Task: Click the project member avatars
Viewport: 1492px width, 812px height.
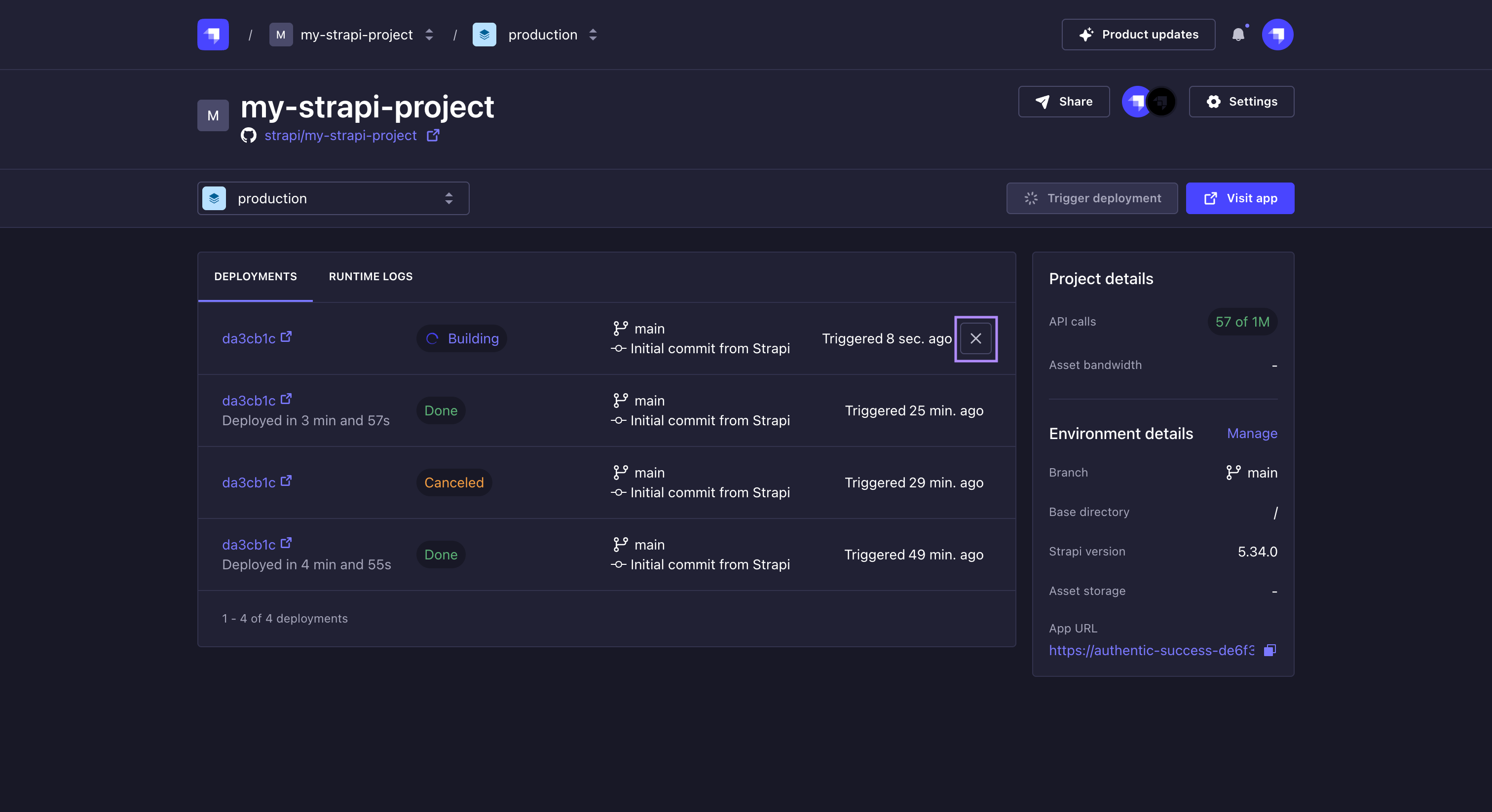Action: (1149, 102)
